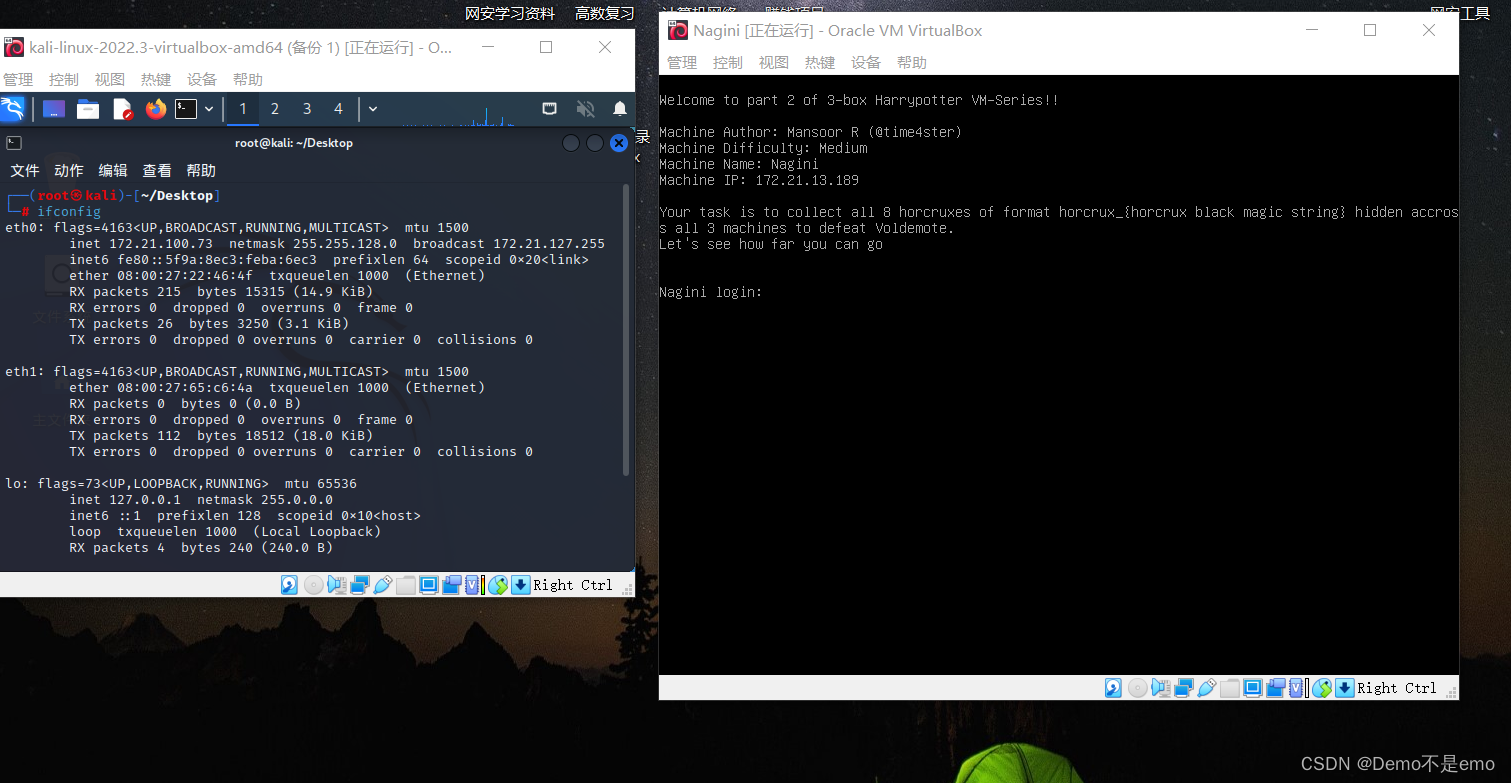
Task: Open 设备 menu in kali-linux VirtualBox window
Action: 202,80
